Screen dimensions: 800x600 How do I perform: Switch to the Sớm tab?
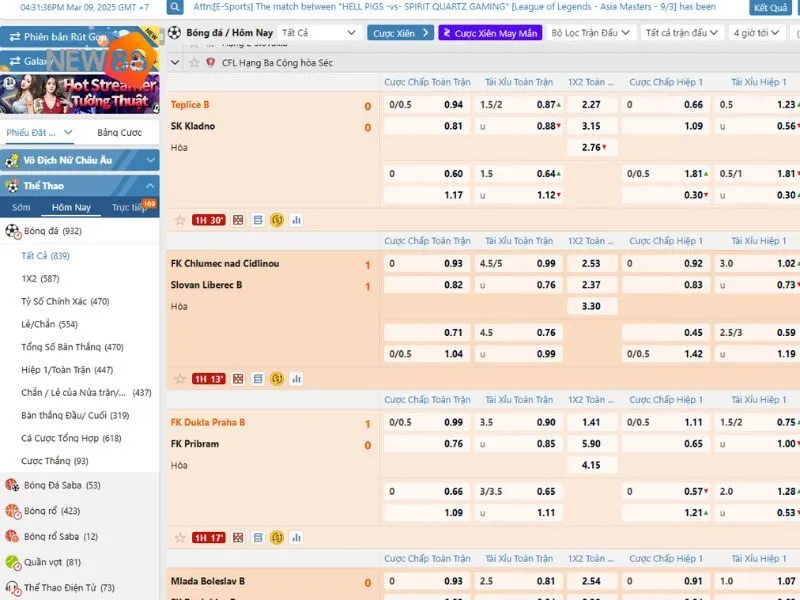tap(21, 207)
